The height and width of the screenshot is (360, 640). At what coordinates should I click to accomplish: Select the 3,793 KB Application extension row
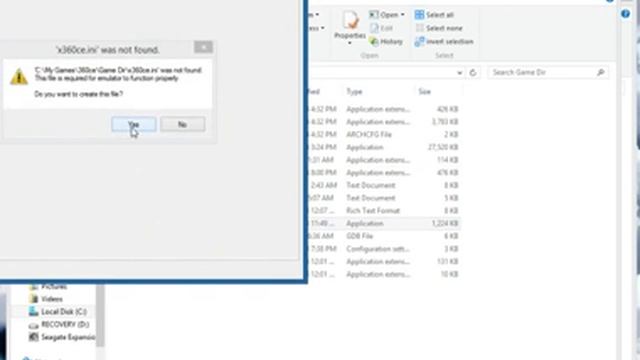(x=384, y=122)
